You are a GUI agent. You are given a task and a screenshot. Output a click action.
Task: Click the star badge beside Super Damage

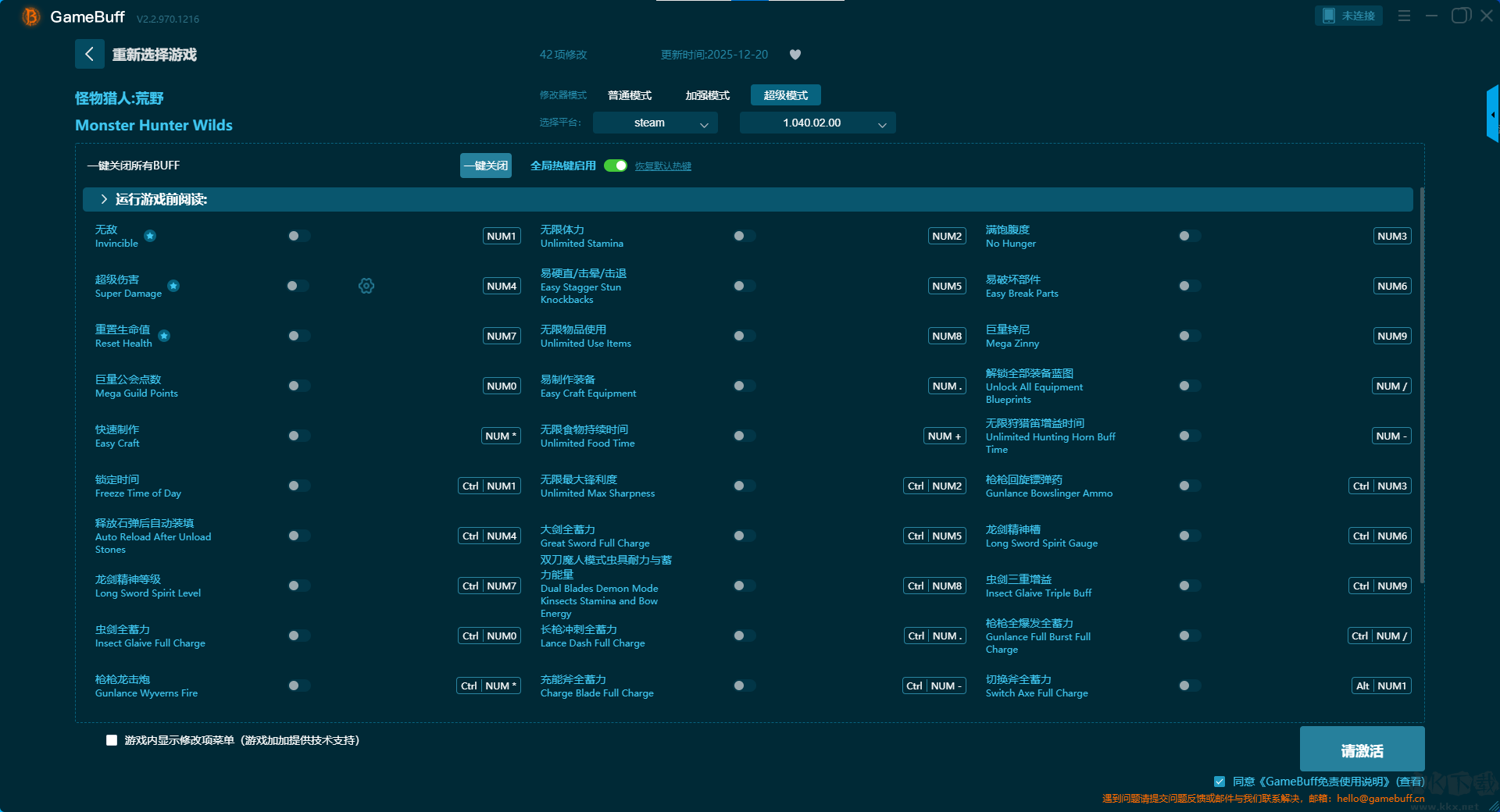pyautogui.click(x=173, y=286)
